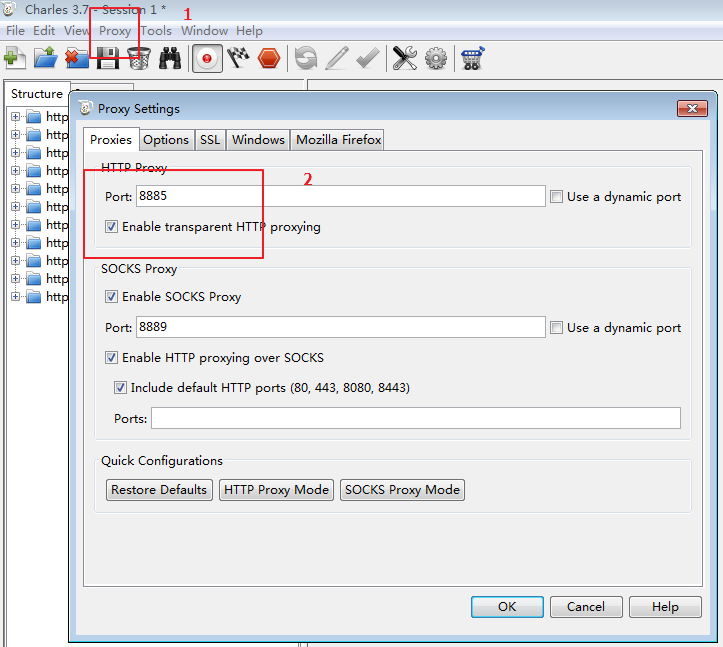Expand the sixth http tree node

click(x=16, y=207)
